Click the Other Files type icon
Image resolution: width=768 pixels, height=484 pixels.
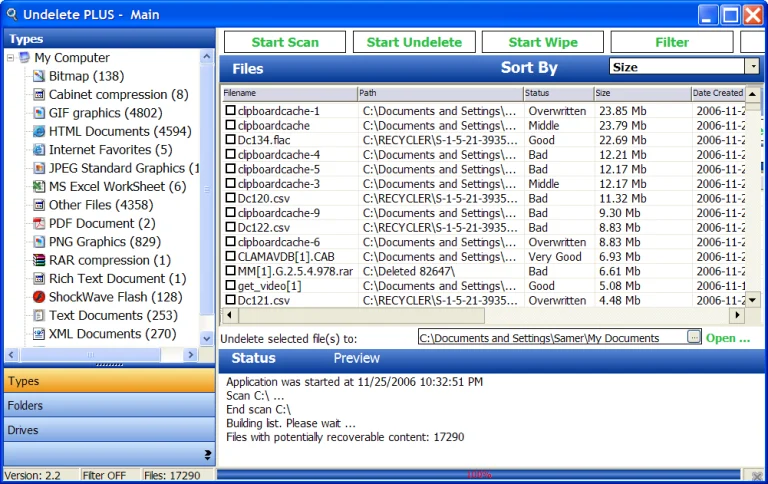(x=39, y=205)
